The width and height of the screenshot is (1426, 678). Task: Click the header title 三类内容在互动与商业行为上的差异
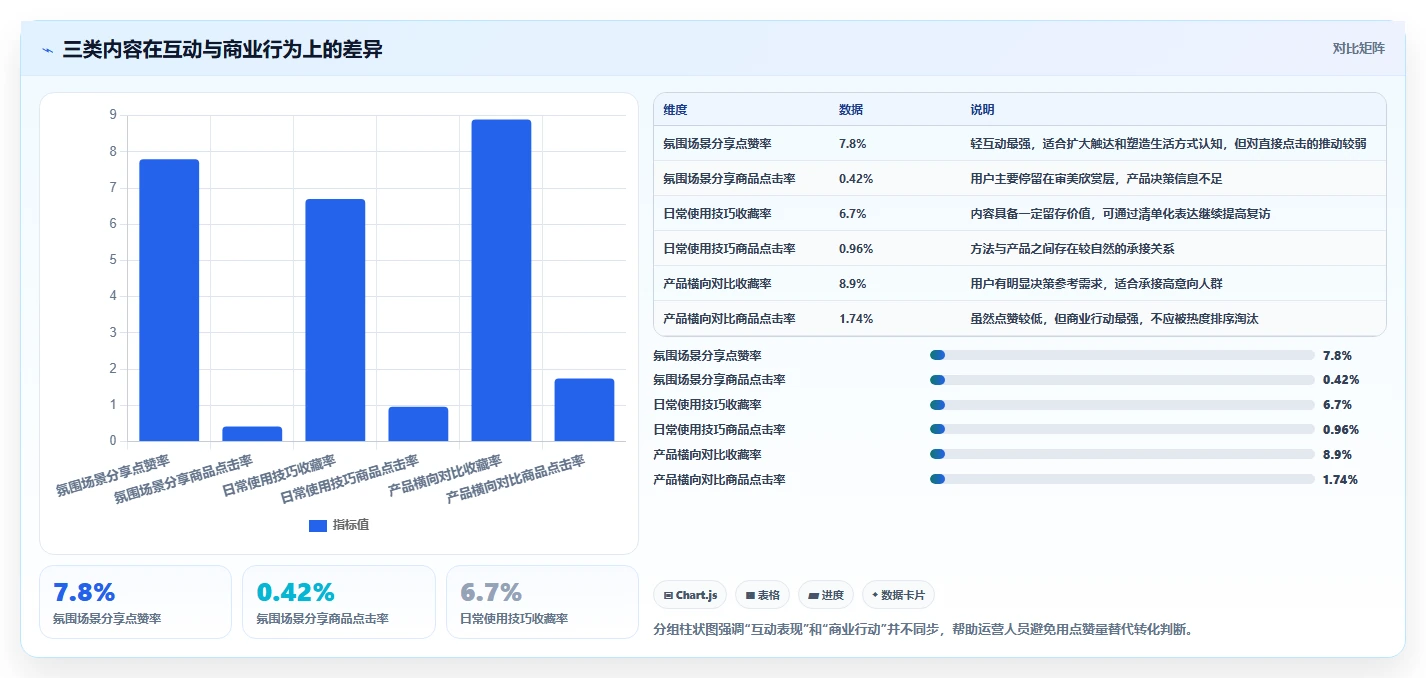222,50
